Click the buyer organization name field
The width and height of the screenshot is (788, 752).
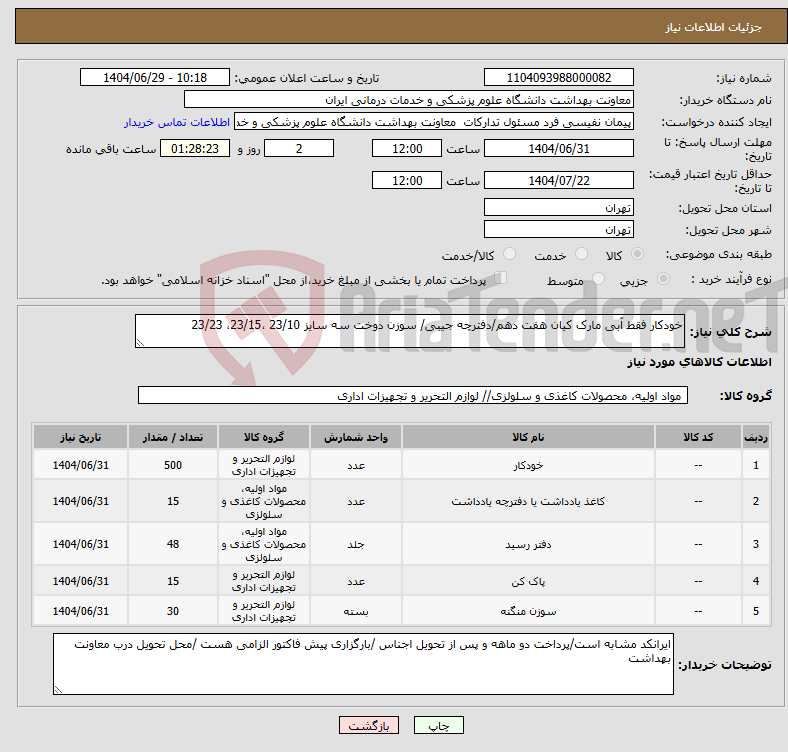[409, 100]
